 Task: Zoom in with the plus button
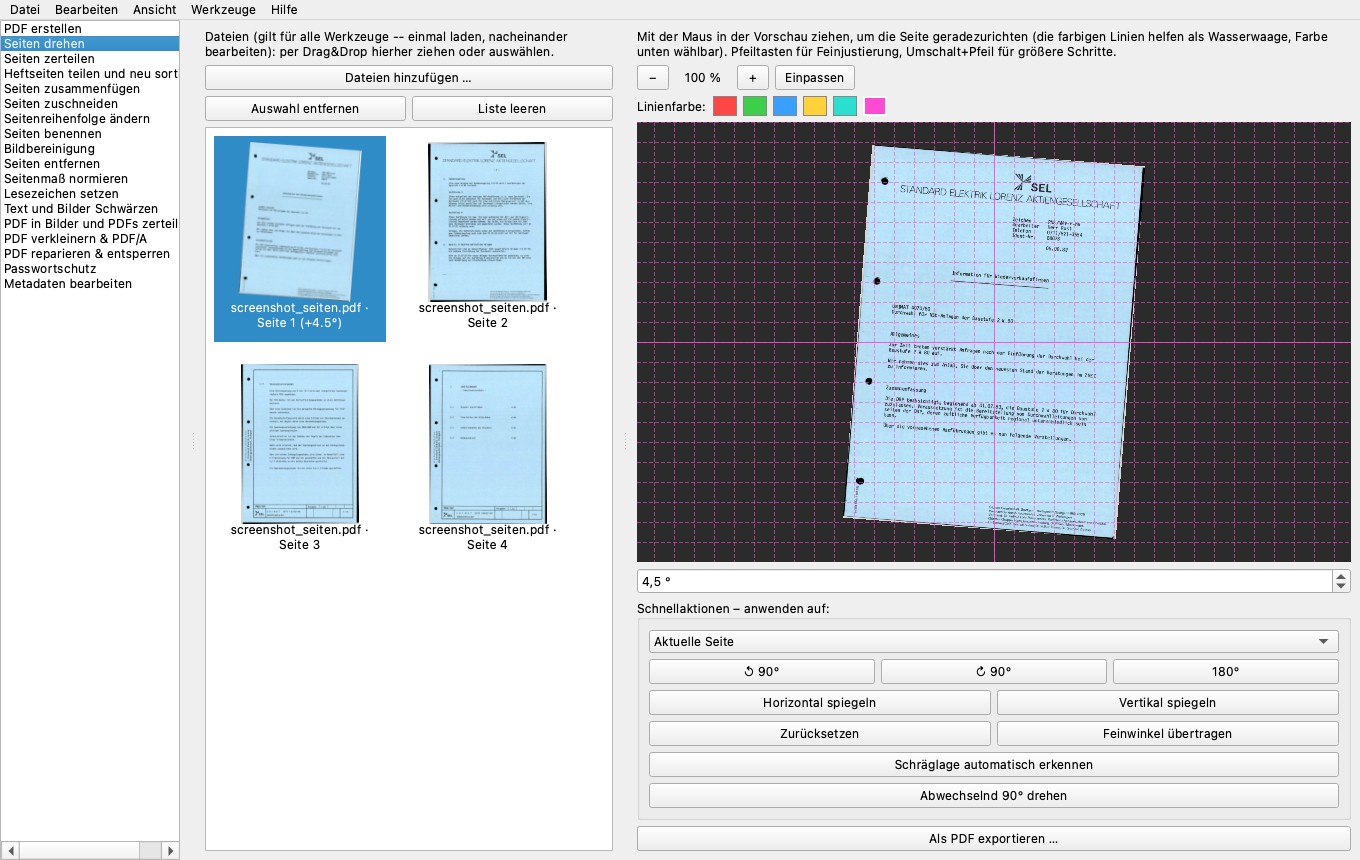click(753, 78)
